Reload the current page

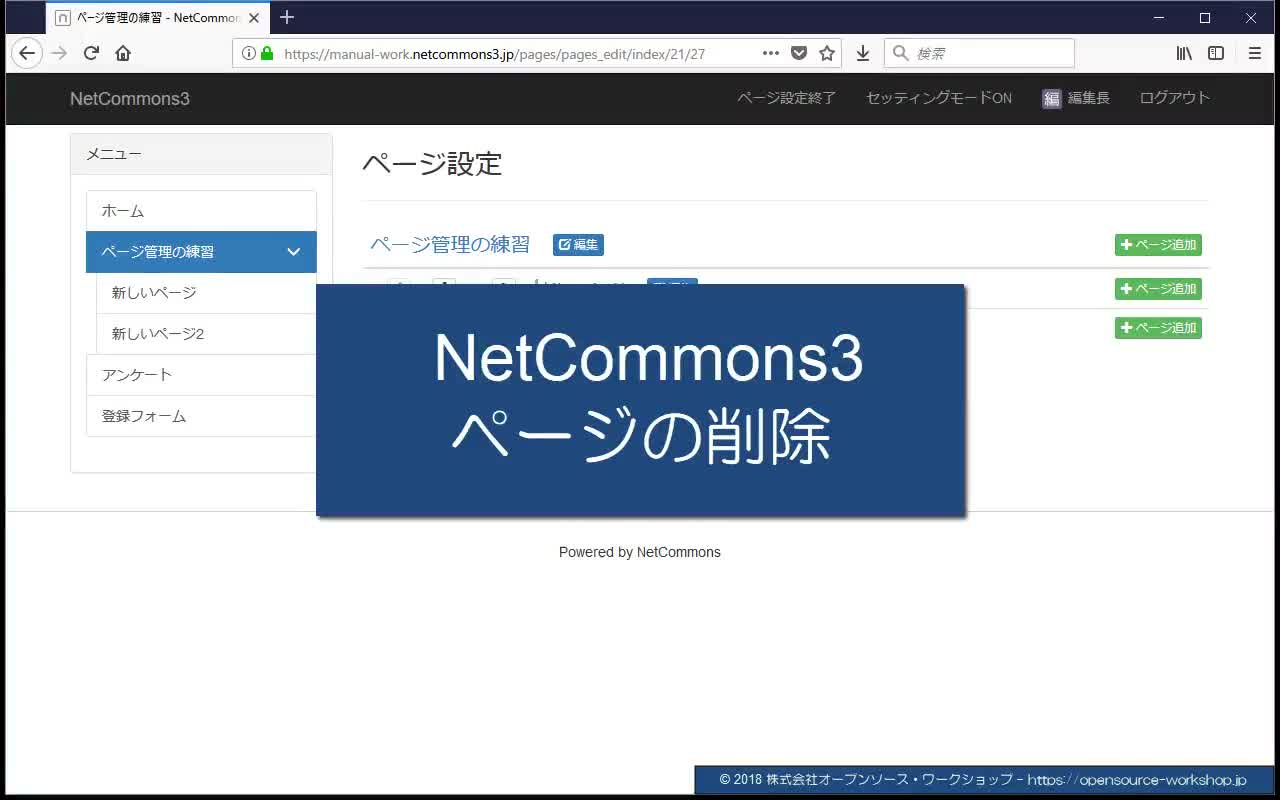click(x=91, y=53)
